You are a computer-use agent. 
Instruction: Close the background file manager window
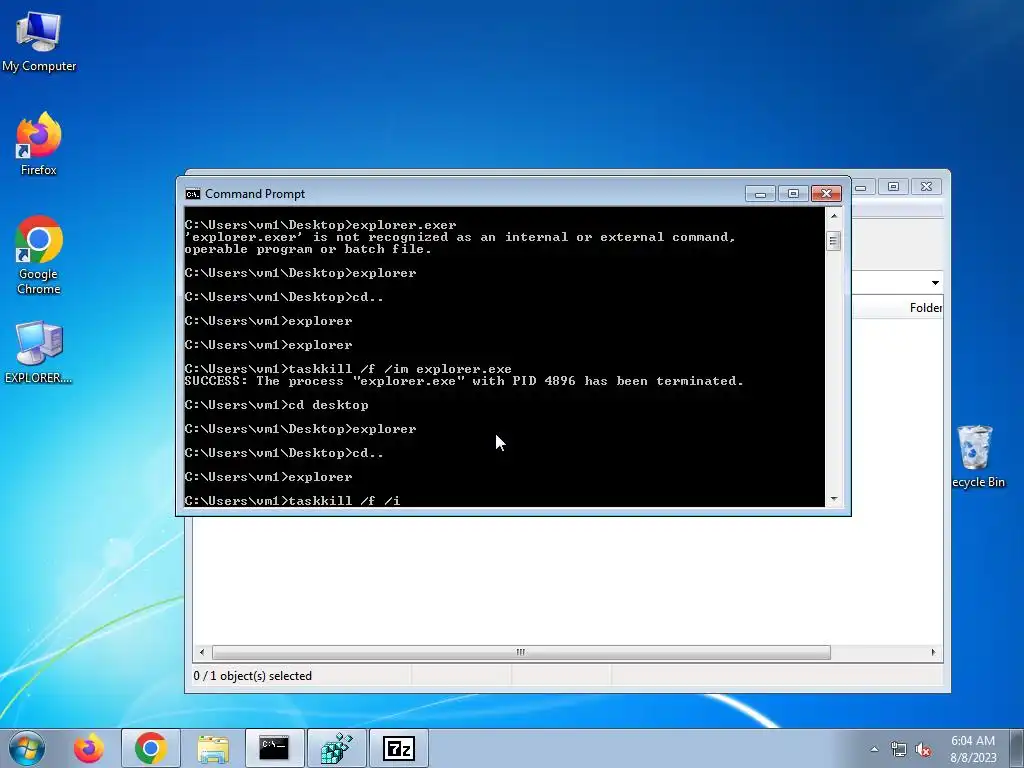[926, 187]
